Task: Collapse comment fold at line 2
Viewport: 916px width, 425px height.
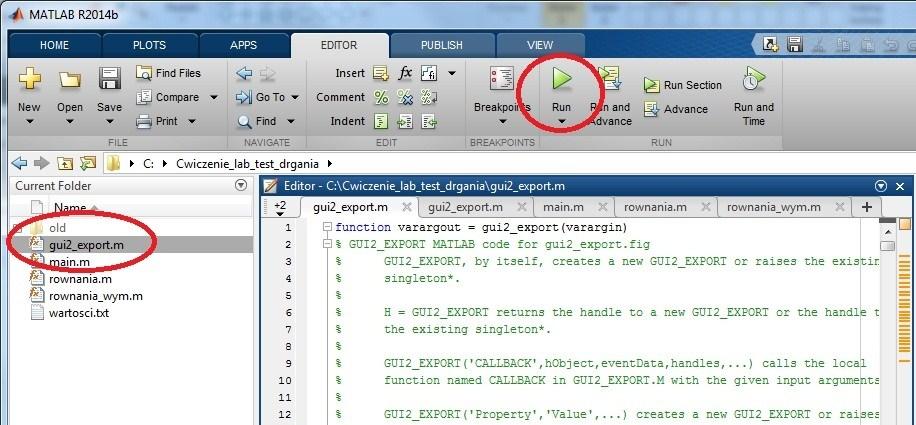Action: coord(327,244)
